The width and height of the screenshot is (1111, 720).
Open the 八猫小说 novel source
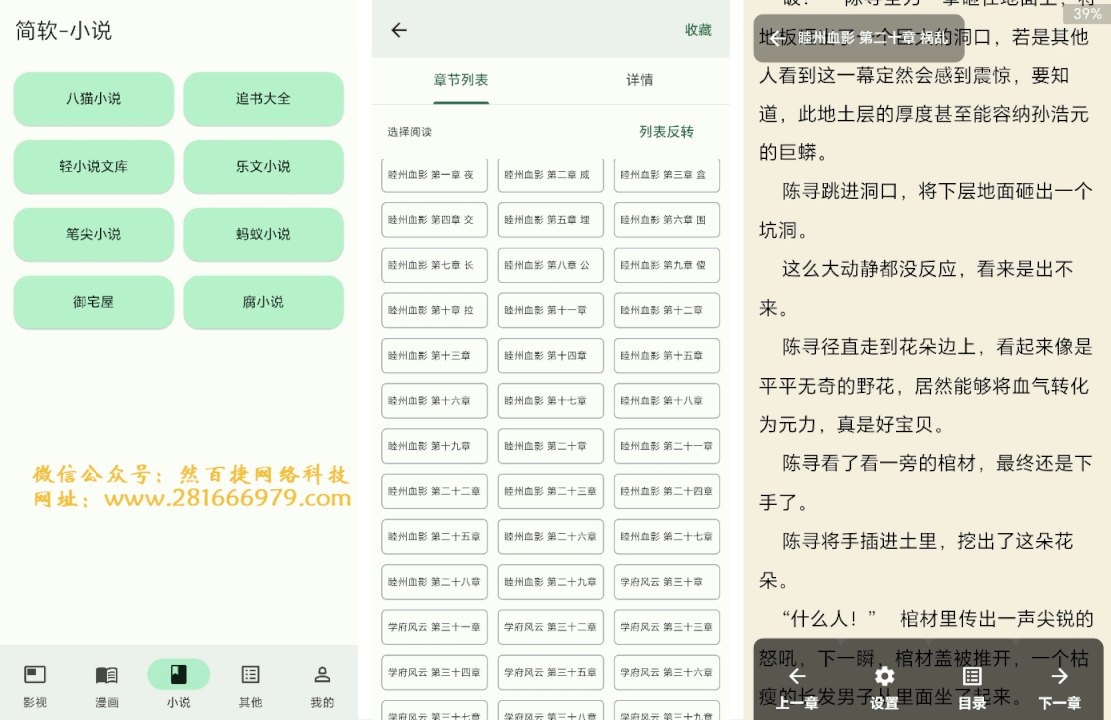click(93, 99)
